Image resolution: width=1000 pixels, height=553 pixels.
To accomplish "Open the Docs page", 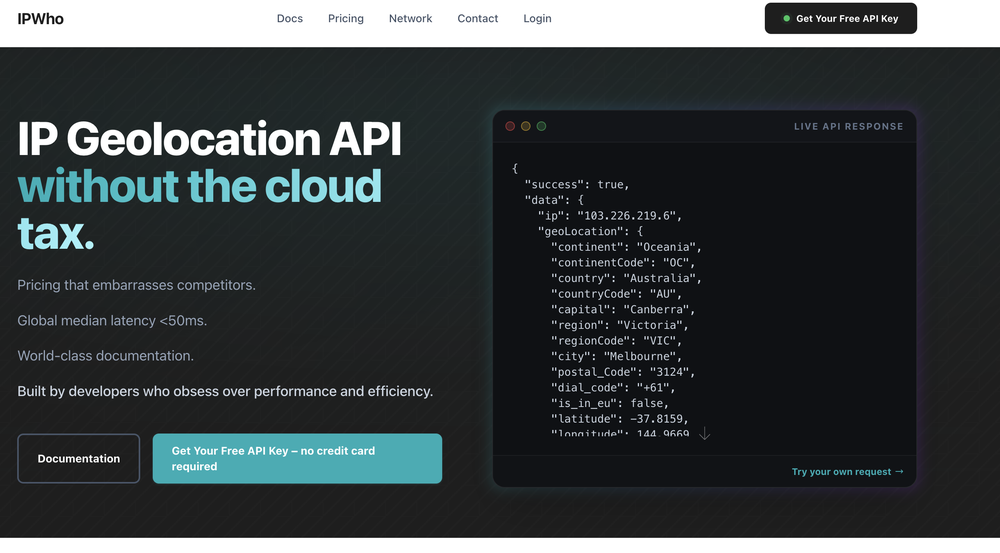I will point(290,18).
